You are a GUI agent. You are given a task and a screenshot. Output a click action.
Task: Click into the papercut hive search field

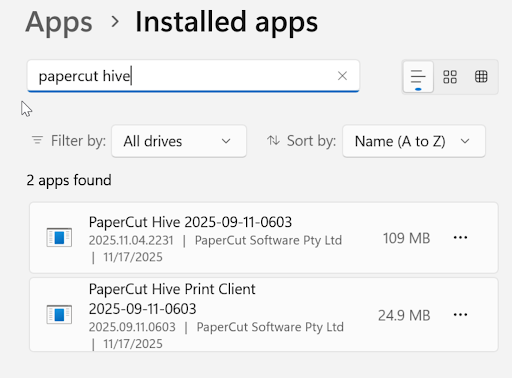point(193,76)
